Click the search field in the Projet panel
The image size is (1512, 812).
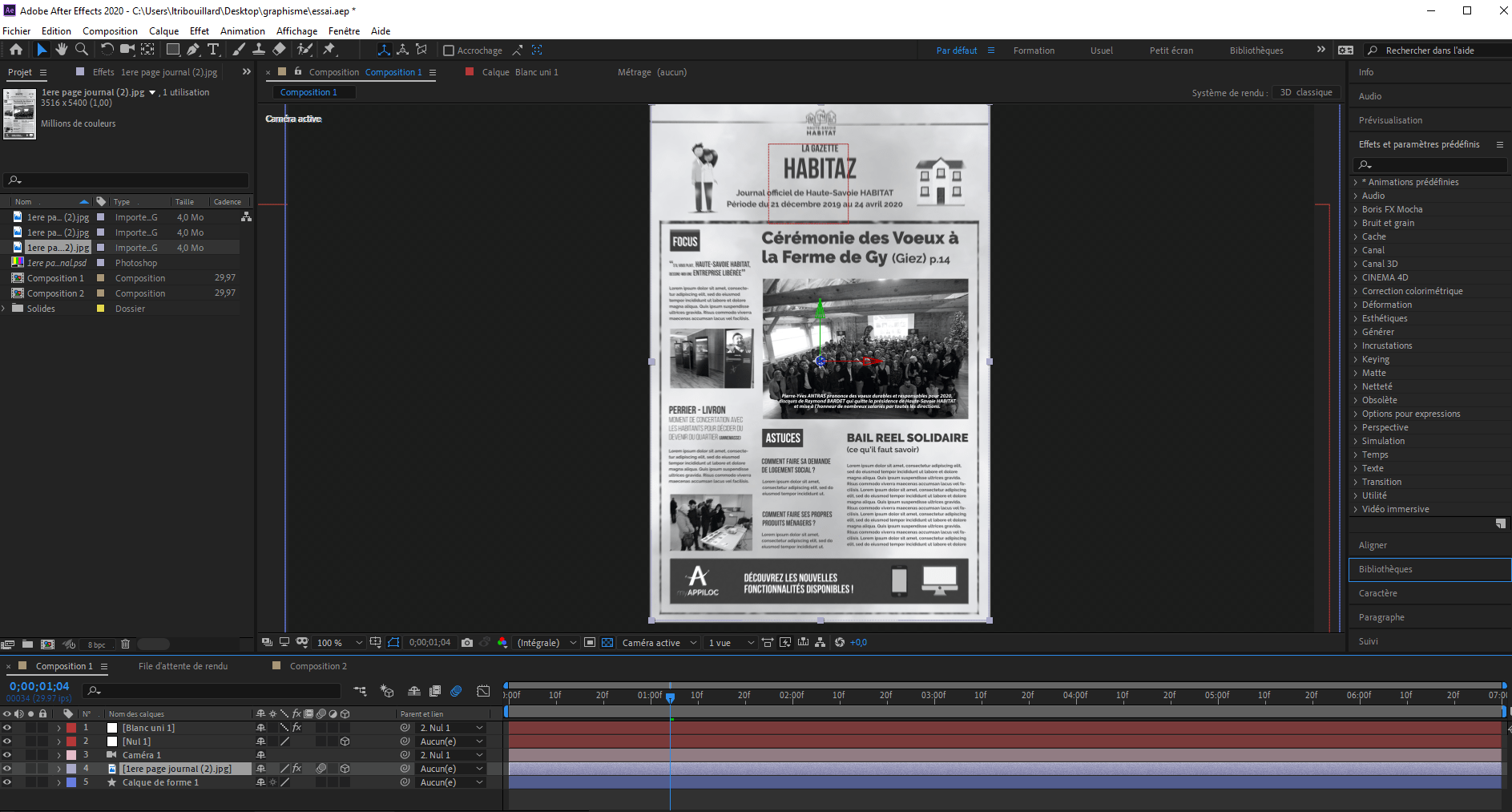[x=126, y=180]
